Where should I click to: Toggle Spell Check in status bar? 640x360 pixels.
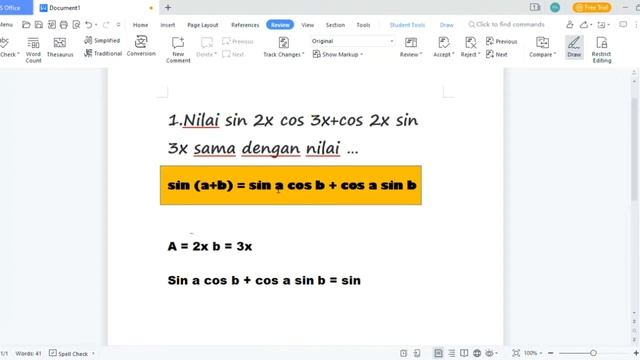click(69, 353)
